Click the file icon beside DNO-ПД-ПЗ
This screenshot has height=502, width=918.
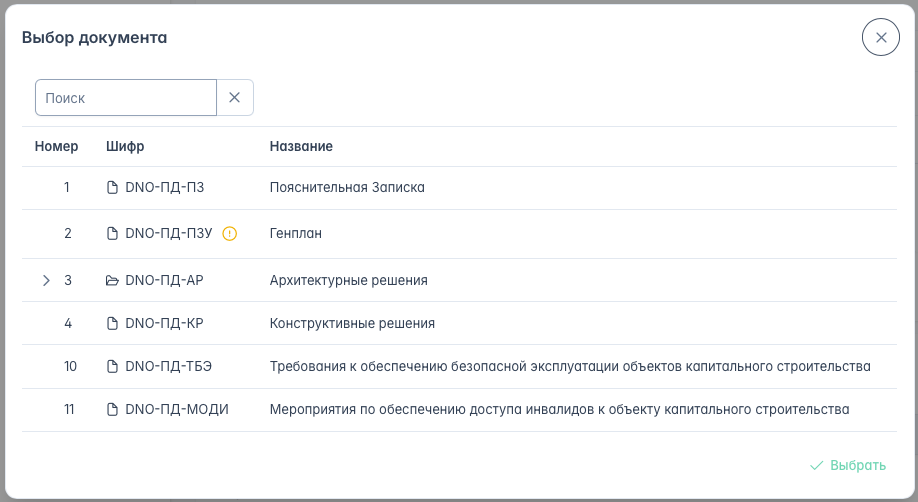click(113, 187)
